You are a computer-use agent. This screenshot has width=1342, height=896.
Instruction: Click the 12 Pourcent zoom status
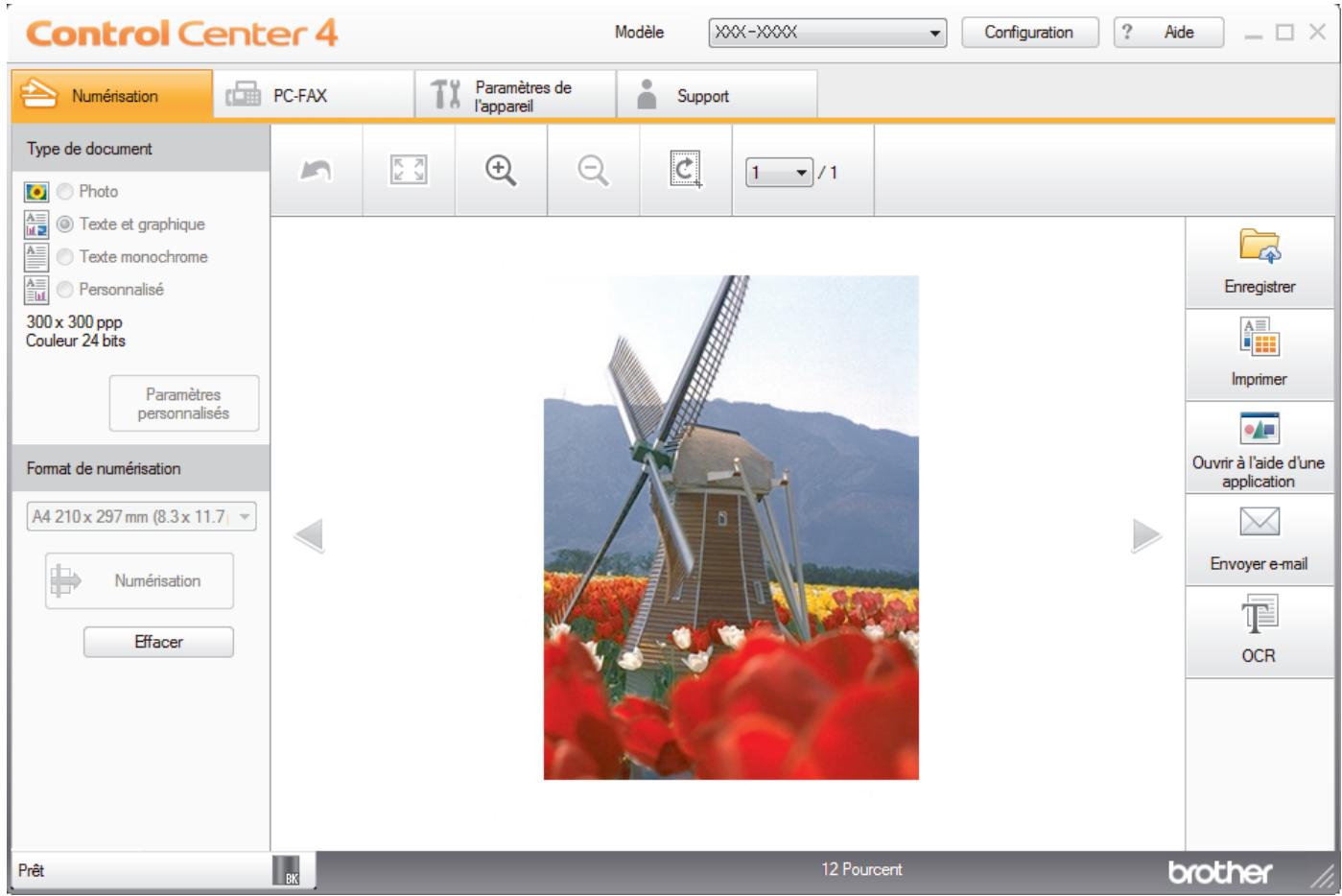click(861, 869)
